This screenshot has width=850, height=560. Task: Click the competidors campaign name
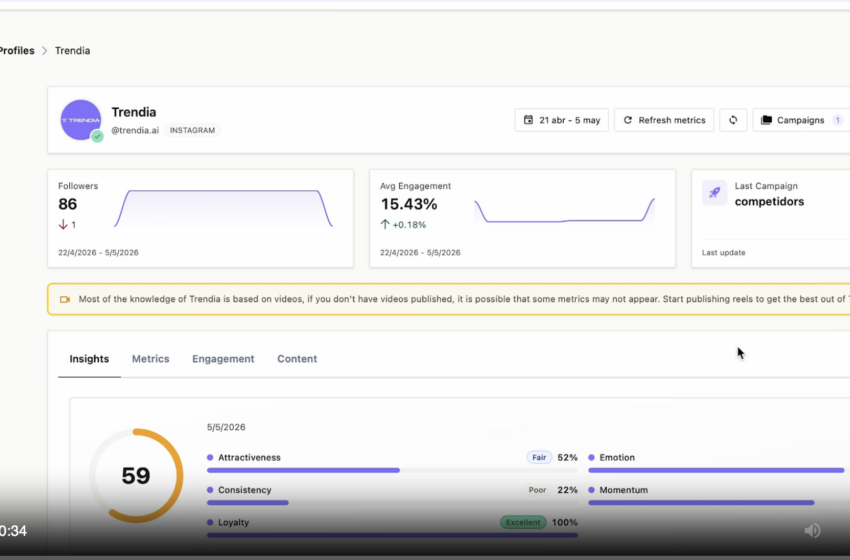pyautogui.click(x=769, y=202)
